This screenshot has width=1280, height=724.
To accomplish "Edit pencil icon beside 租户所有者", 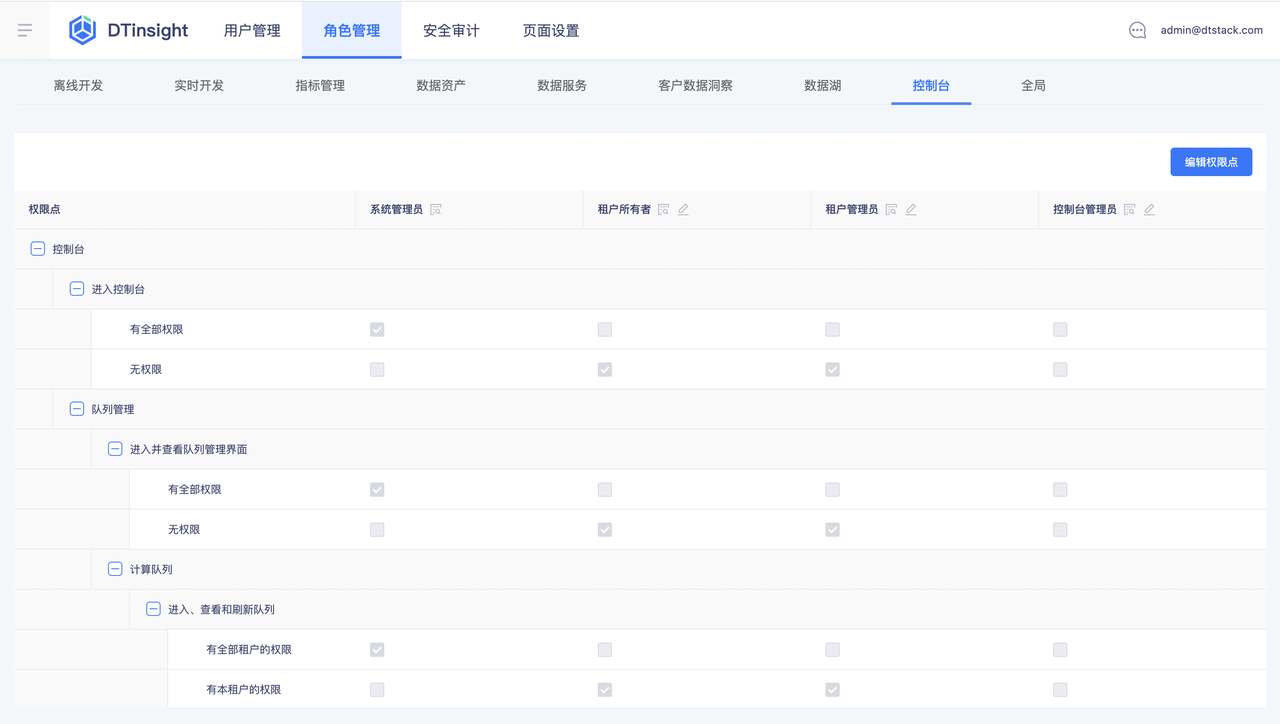I will point(683,209).
